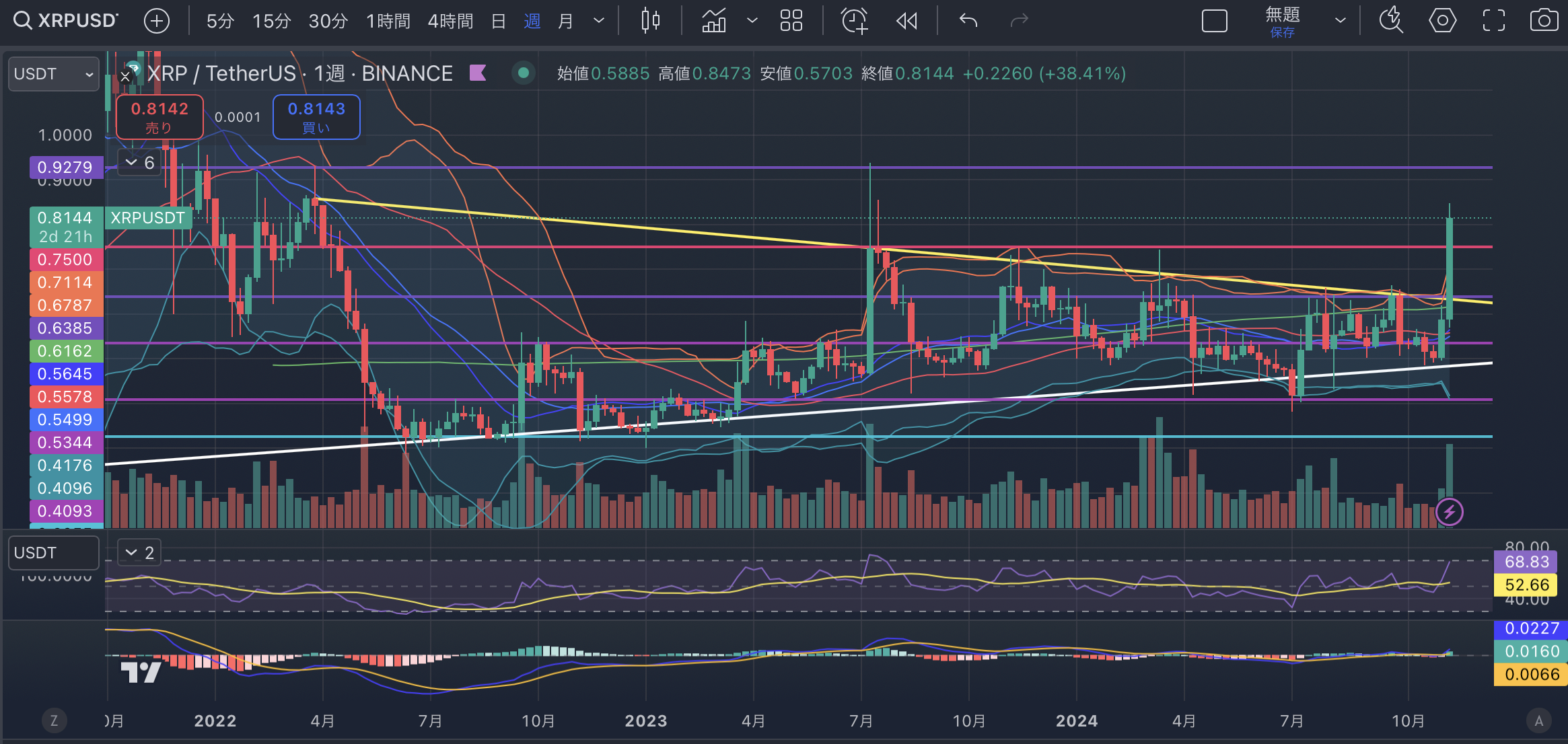The width and height of the screenshot is (1568, 744).
Task: Click spread value 0.0001
Action: pyautogui.click(x=238, y=117)
